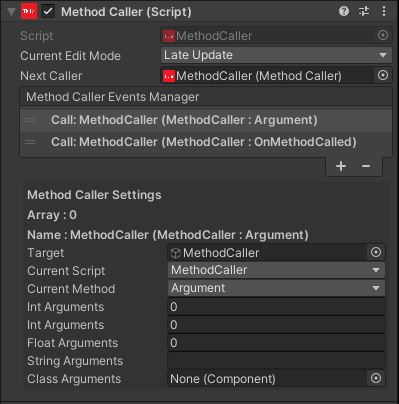This screenshot has height=404, width=399.
Task: Remove the selected event with the minus button
Action: [x=366, y=166]
